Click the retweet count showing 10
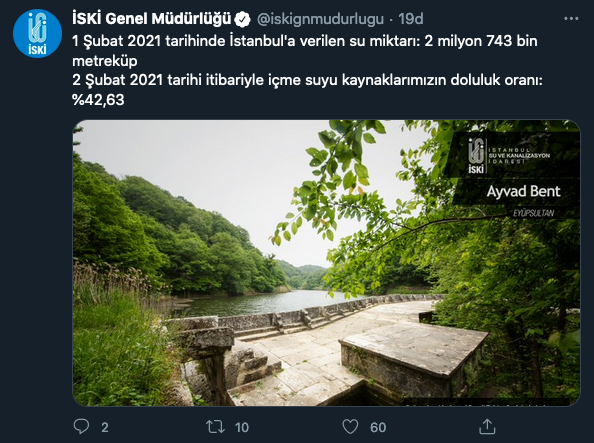 [x=242, y=427]
